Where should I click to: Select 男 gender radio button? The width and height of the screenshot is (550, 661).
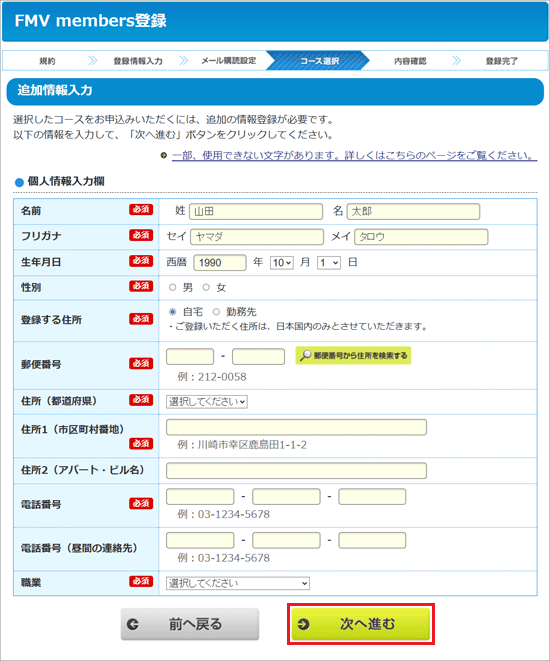point(172,288)
